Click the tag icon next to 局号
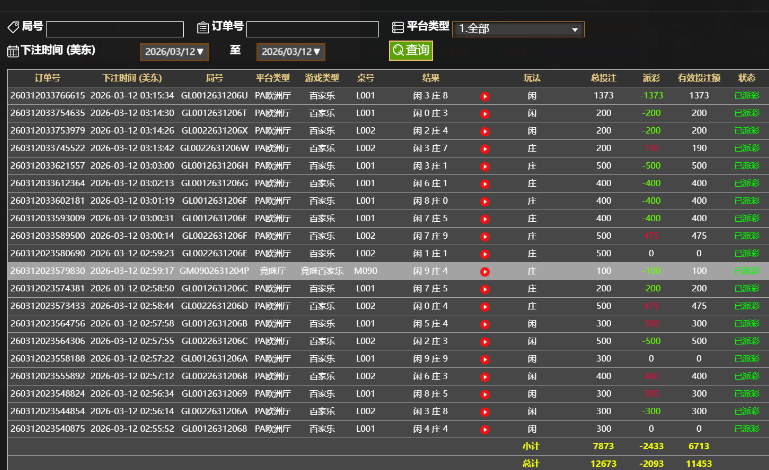This screenshot has height=470, width=769. (x=13, y=27)
